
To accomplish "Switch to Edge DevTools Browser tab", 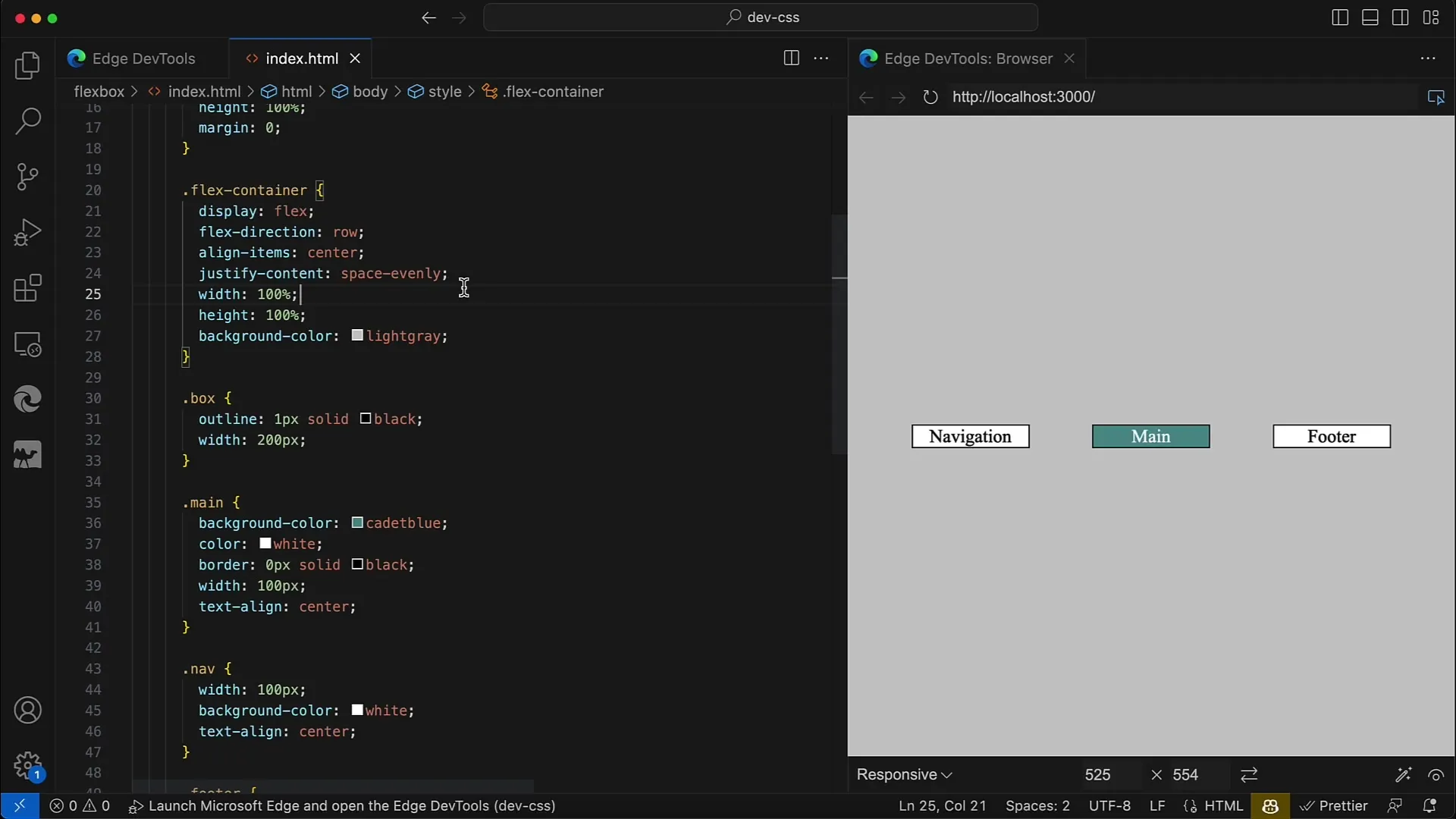I will tap(966, 58).
